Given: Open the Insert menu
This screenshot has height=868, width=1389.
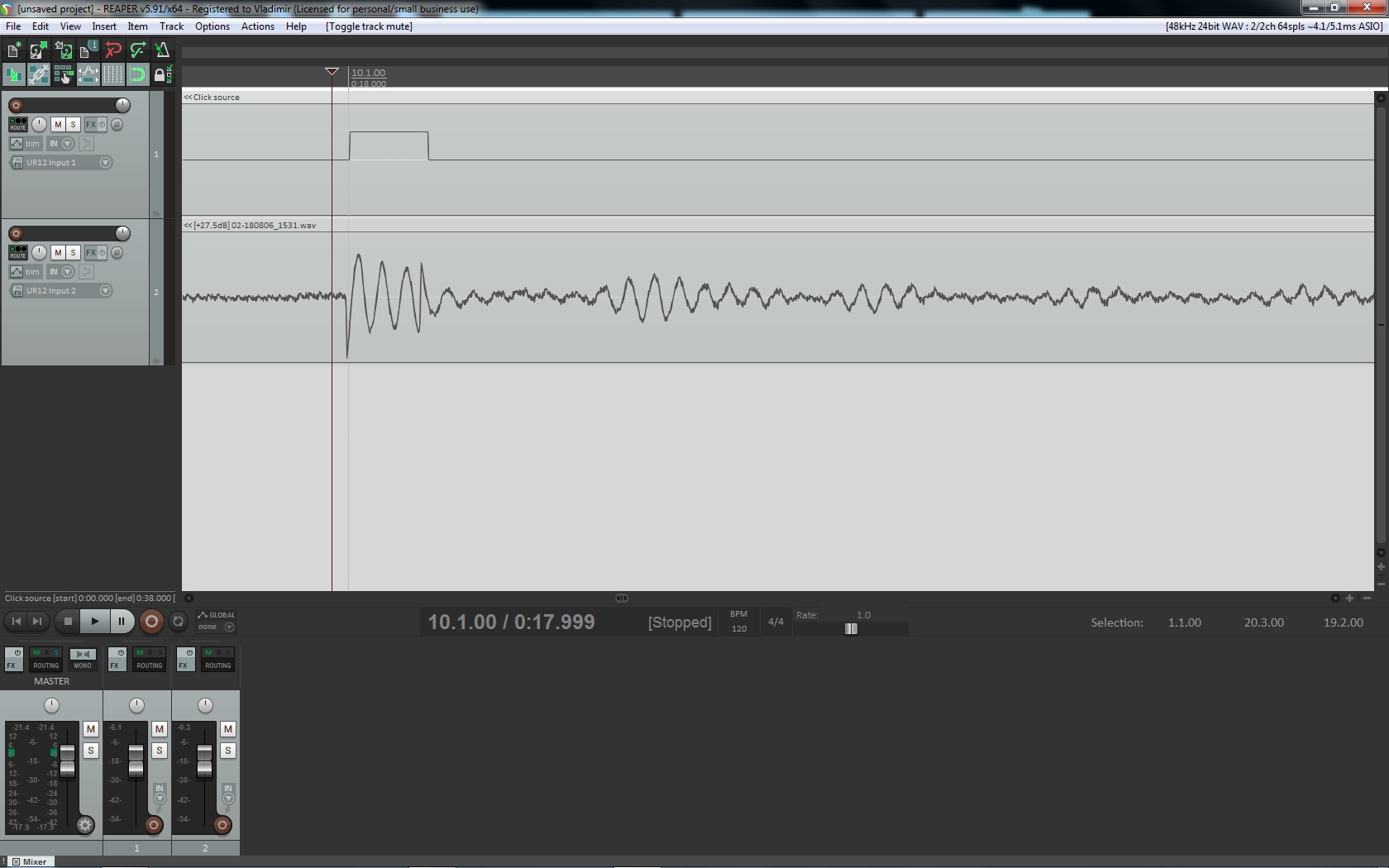Looking at the screenshot, I should tap(104, 26).
